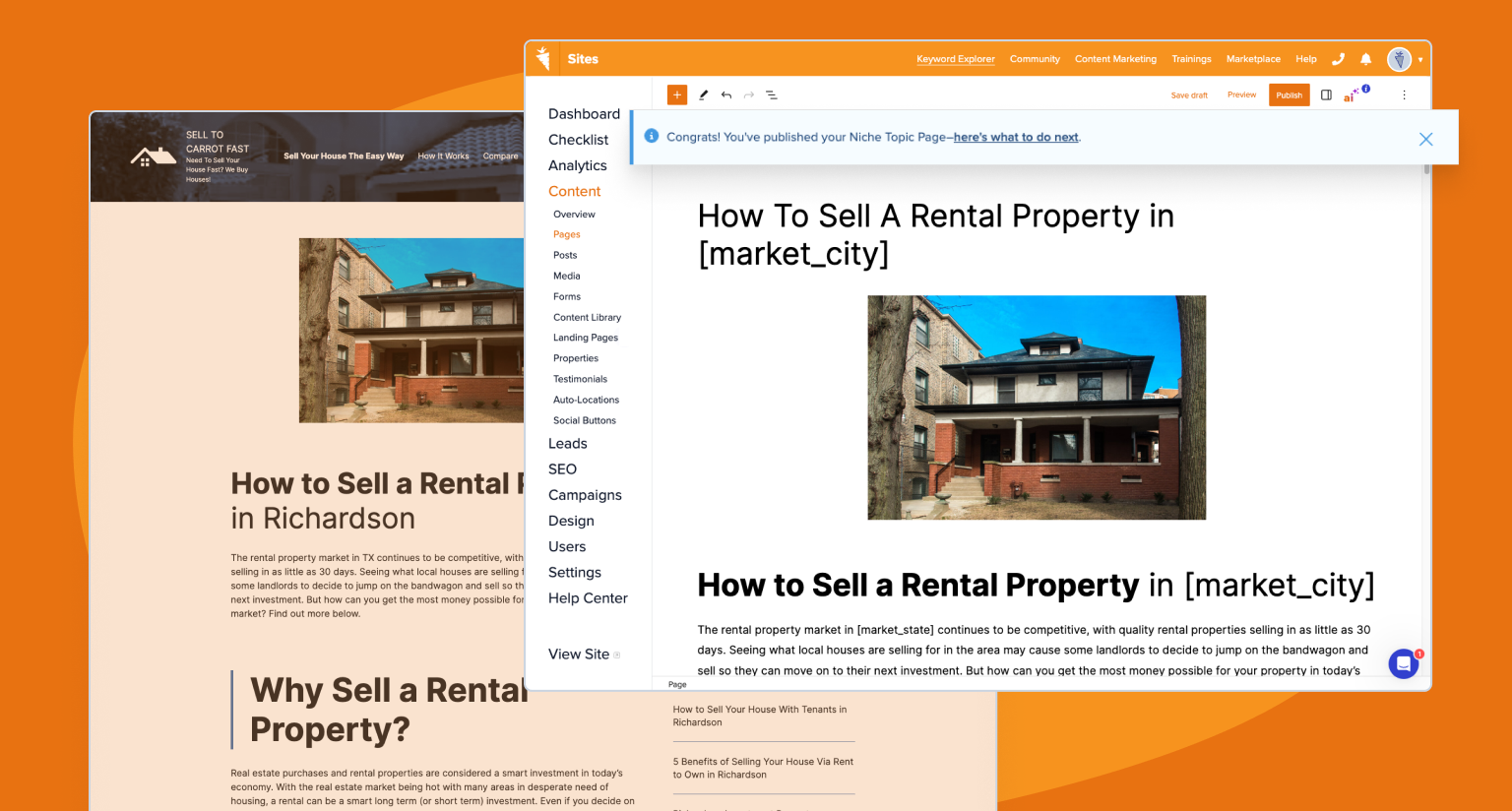Open Content Marketing
Image resolution: width=1512 pixels, height=811 pixels.
1115,59
